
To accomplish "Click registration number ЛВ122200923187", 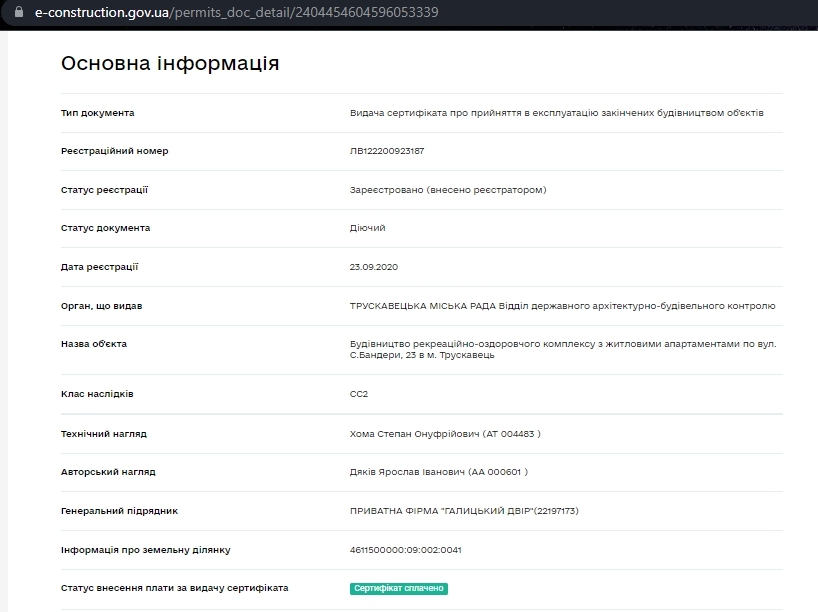I will click(x=387, y=151).
